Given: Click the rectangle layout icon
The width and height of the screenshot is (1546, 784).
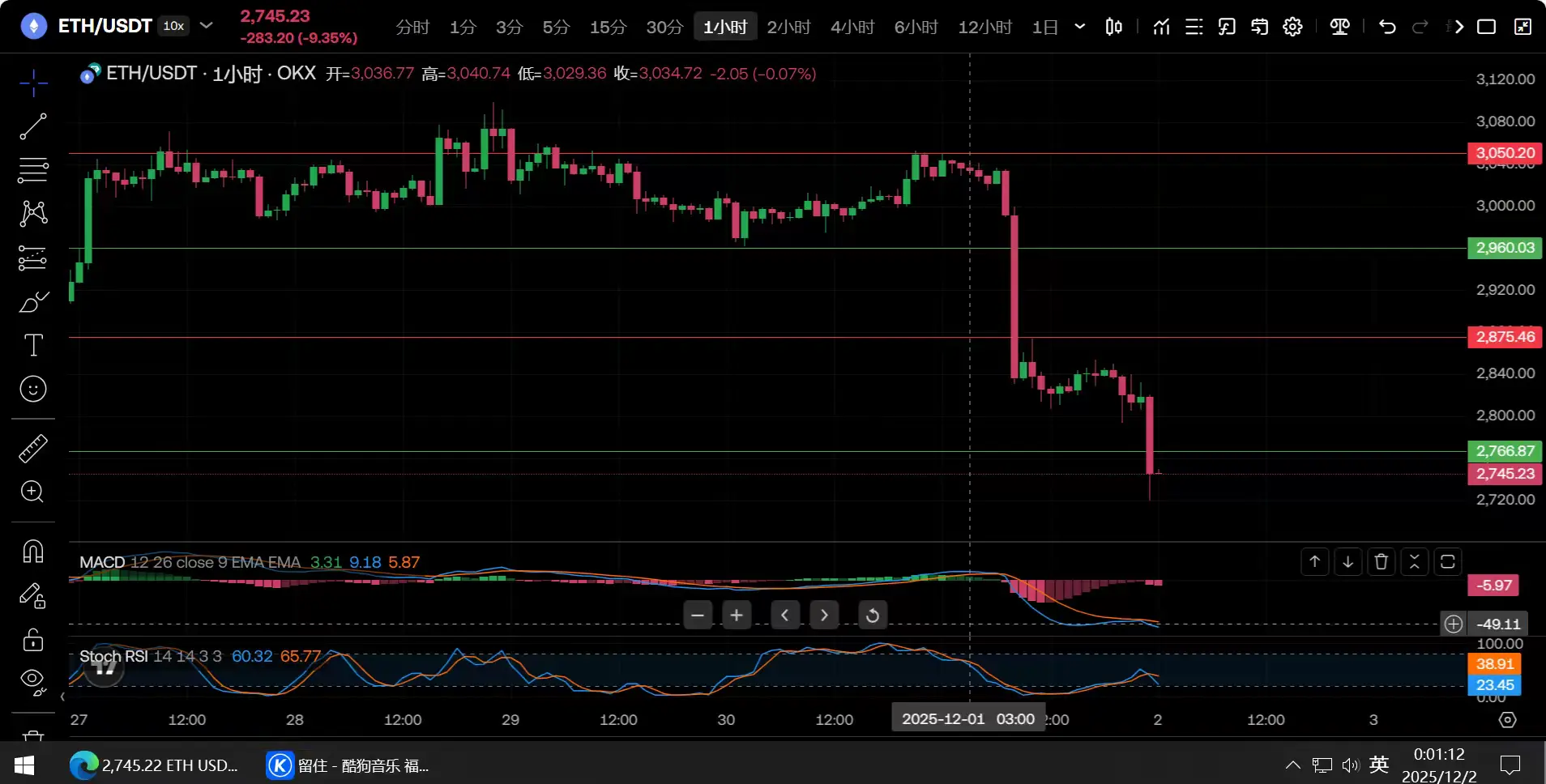Looking at the screenshot, I should (1487, 27).
